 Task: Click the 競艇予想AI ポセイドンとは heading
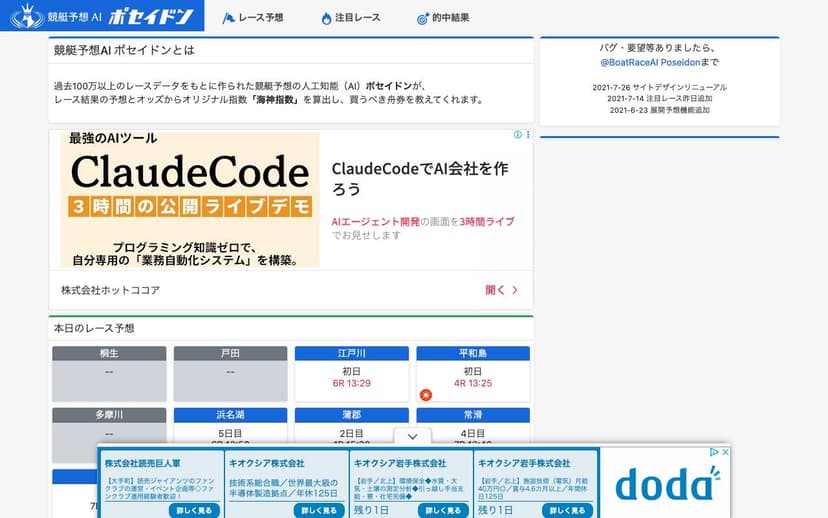coord(124,50)
